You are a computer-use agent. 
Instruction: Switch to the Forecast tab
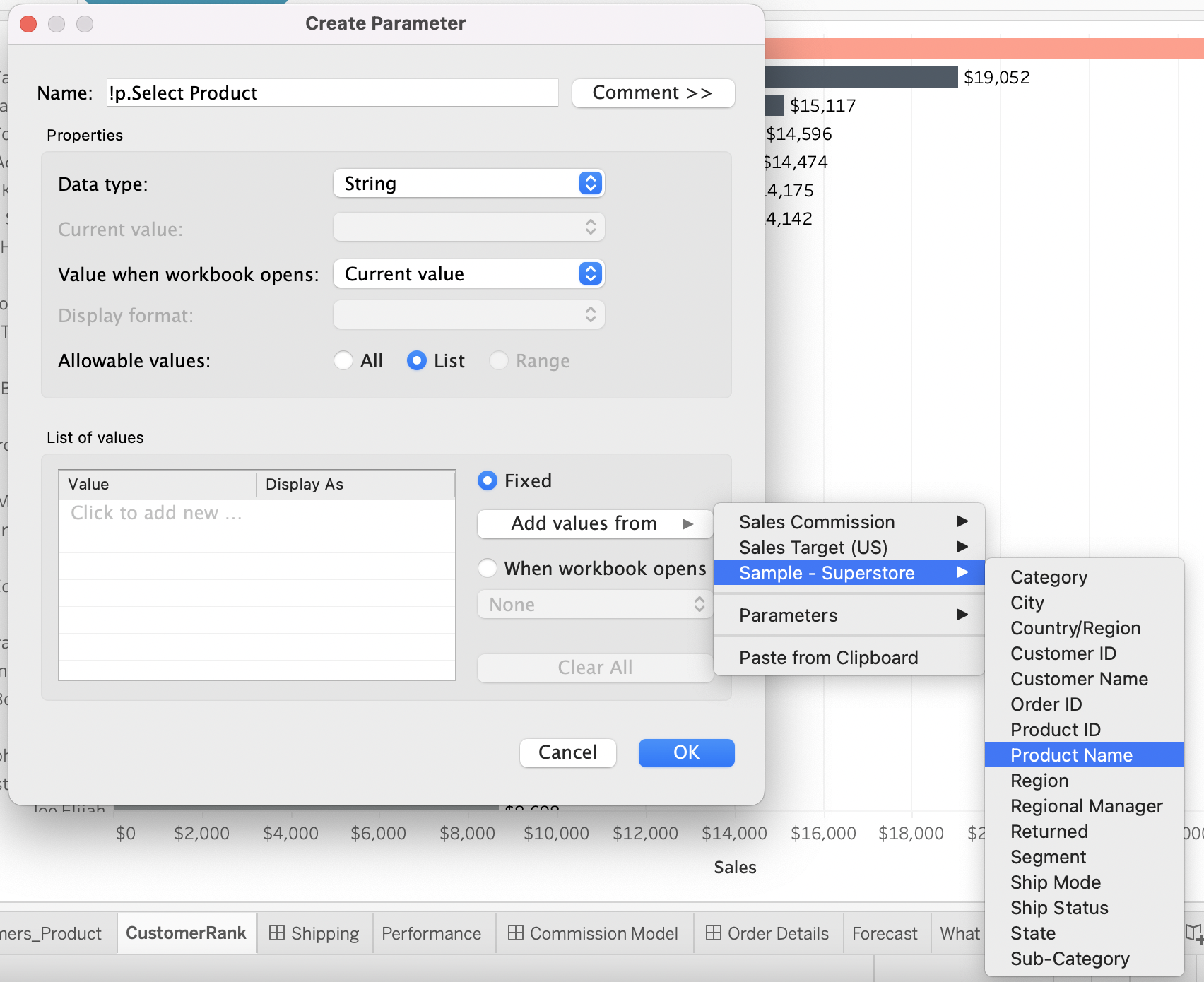[x=885, y=933]
